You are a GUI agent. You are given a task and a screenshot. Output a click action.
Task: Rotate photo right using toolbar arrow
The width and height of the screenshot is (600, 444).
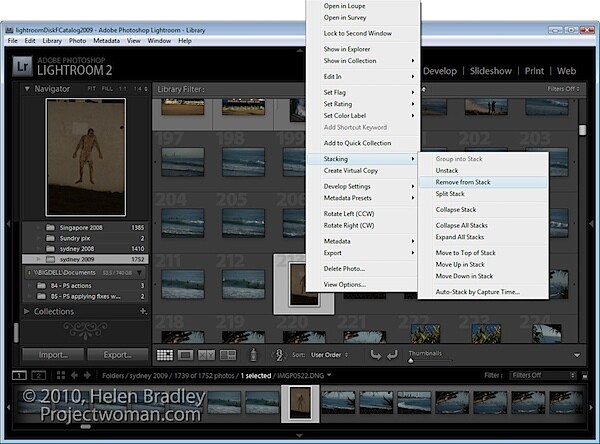point(392,355)
